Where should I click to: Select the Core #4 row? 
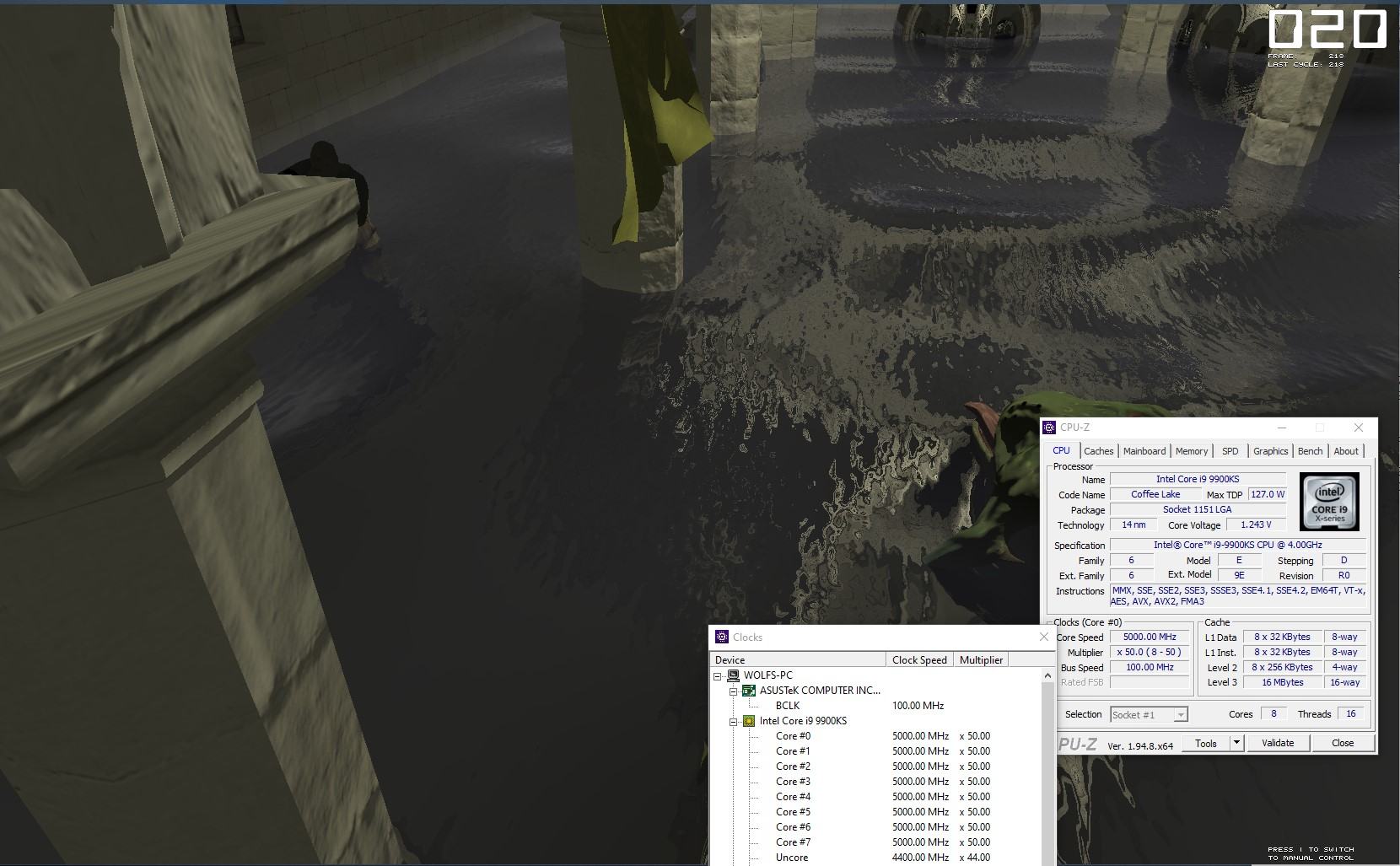877,797
